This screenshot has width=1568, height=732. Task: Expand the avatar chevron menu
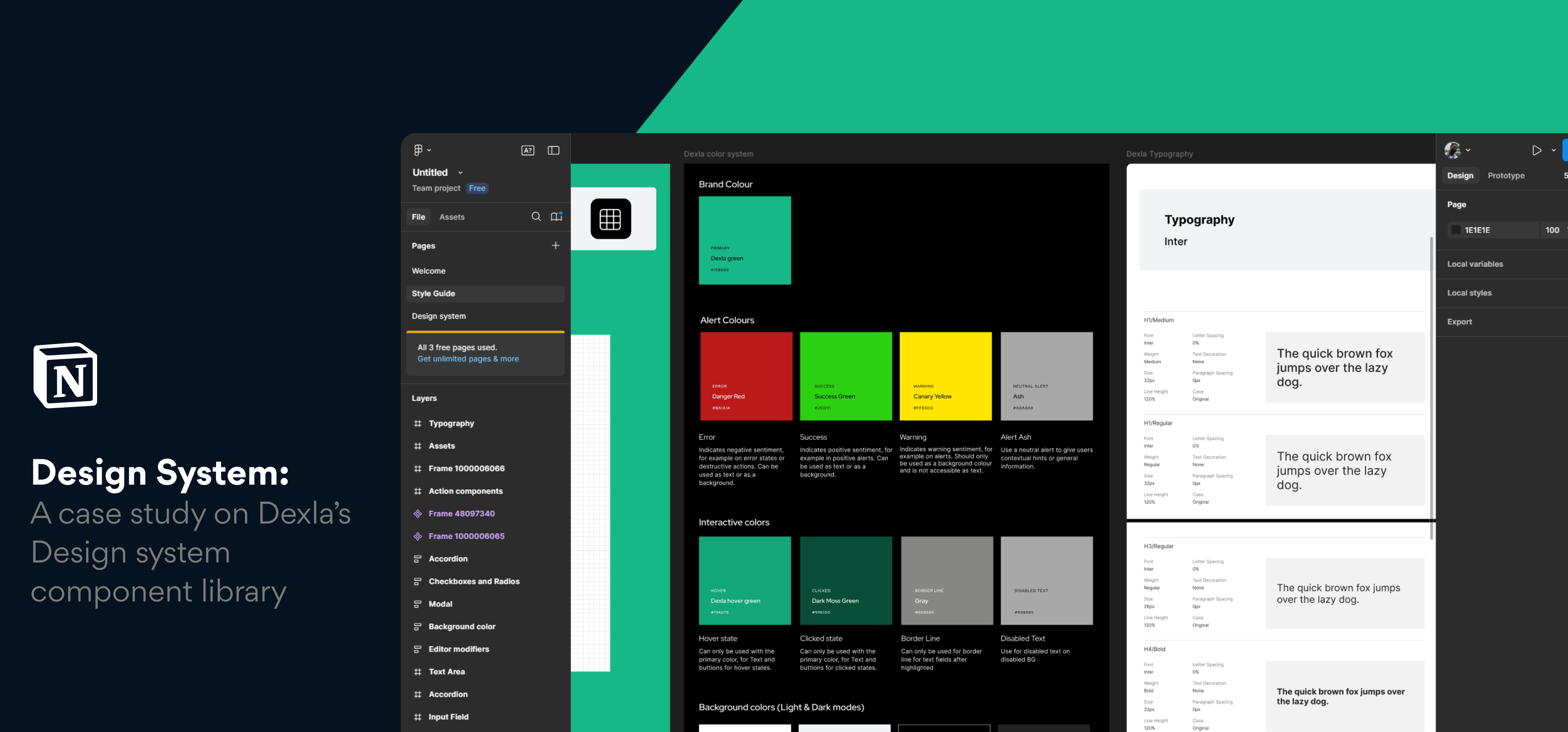(1468, 150)
